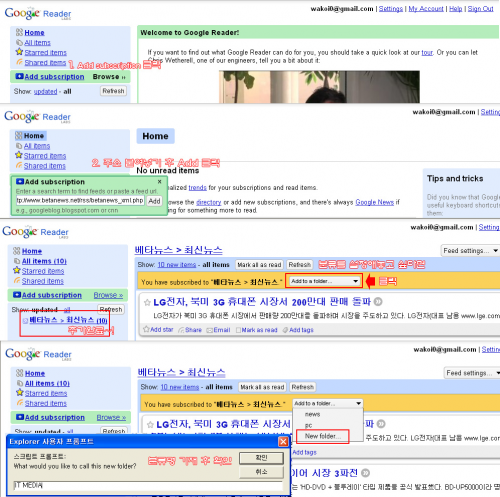The image size is (500, 497).
Task: Click the Add star icon under the LG article
Action: [146, 329]
